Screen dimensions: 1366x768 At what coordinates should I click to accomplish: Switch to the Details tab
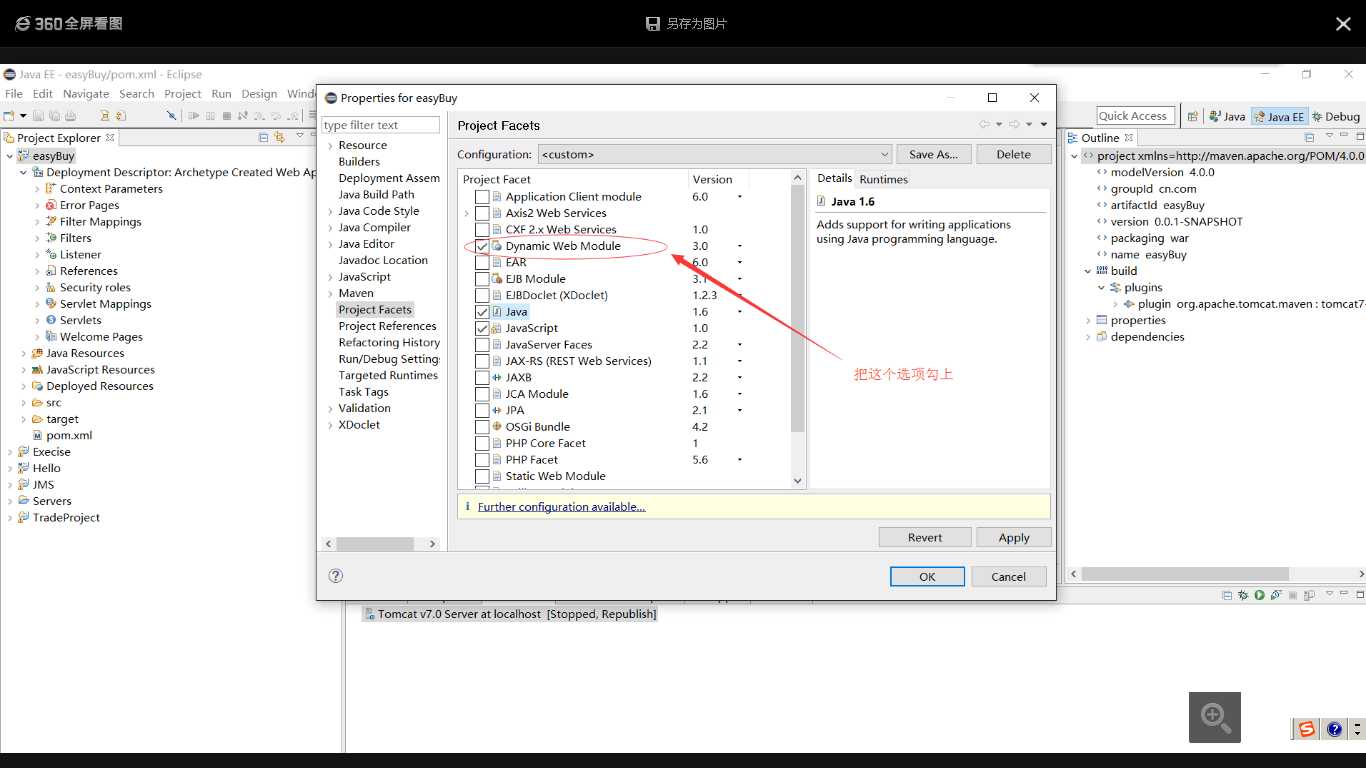(x=834, y=179)
